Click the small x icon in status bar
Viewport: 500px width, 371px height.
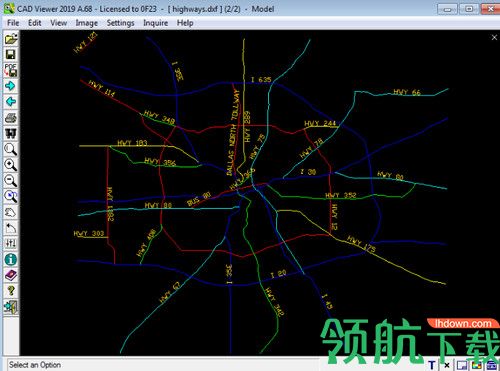(x=447, y=366)
